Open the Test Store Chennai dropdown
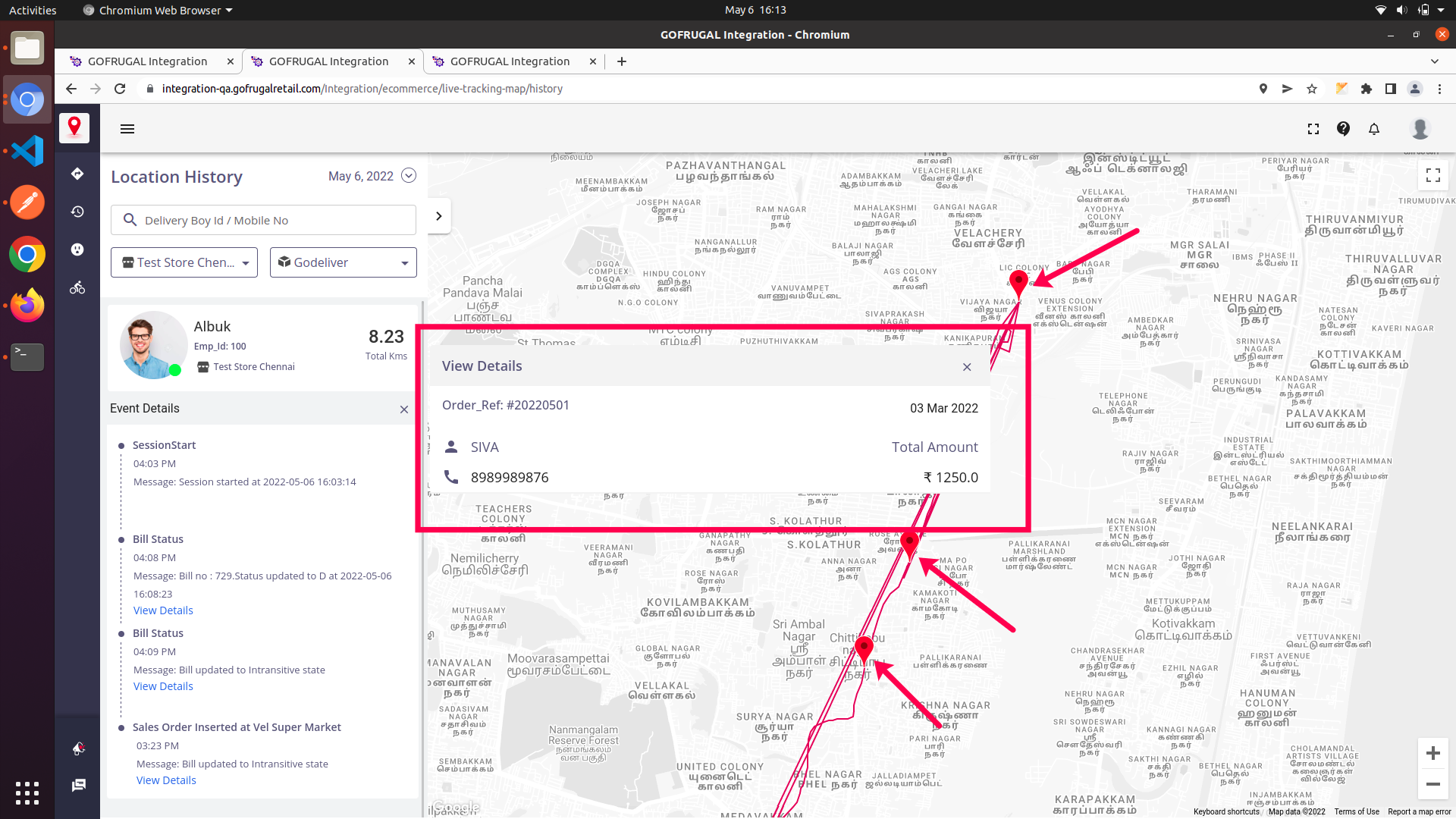Image resolution: width=1456 pixels, height=819 pixels. [x=184, y=262]
